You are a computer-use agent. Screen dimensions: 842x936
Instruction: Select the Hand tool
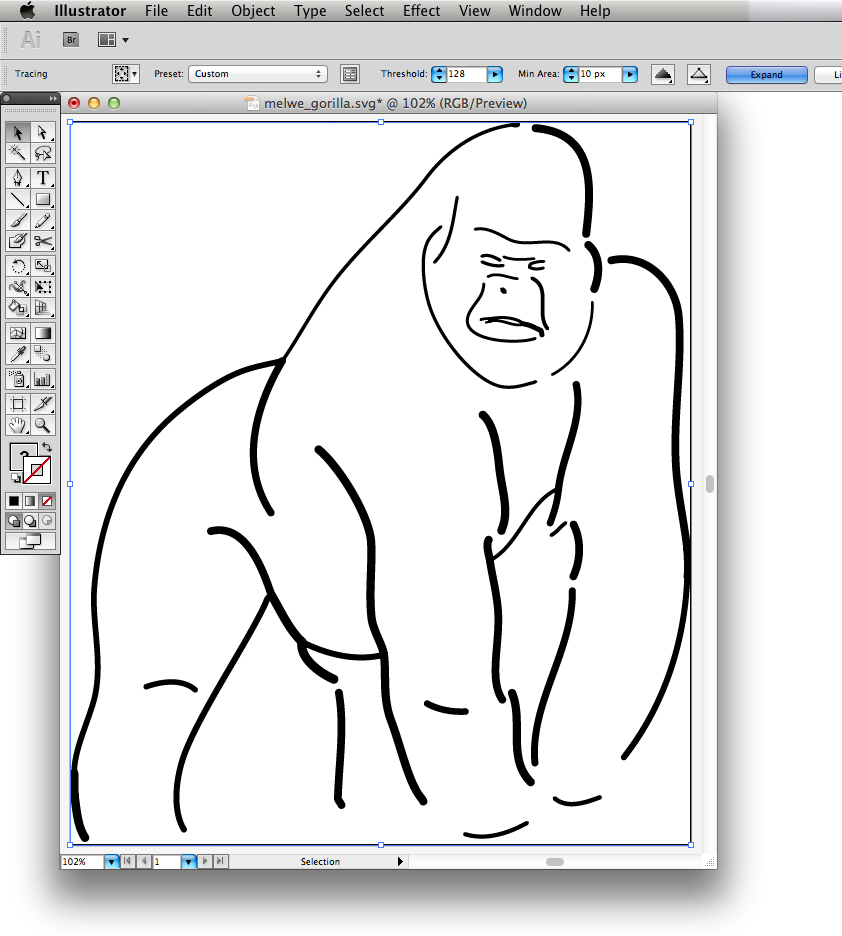click(x=17, y=425)
